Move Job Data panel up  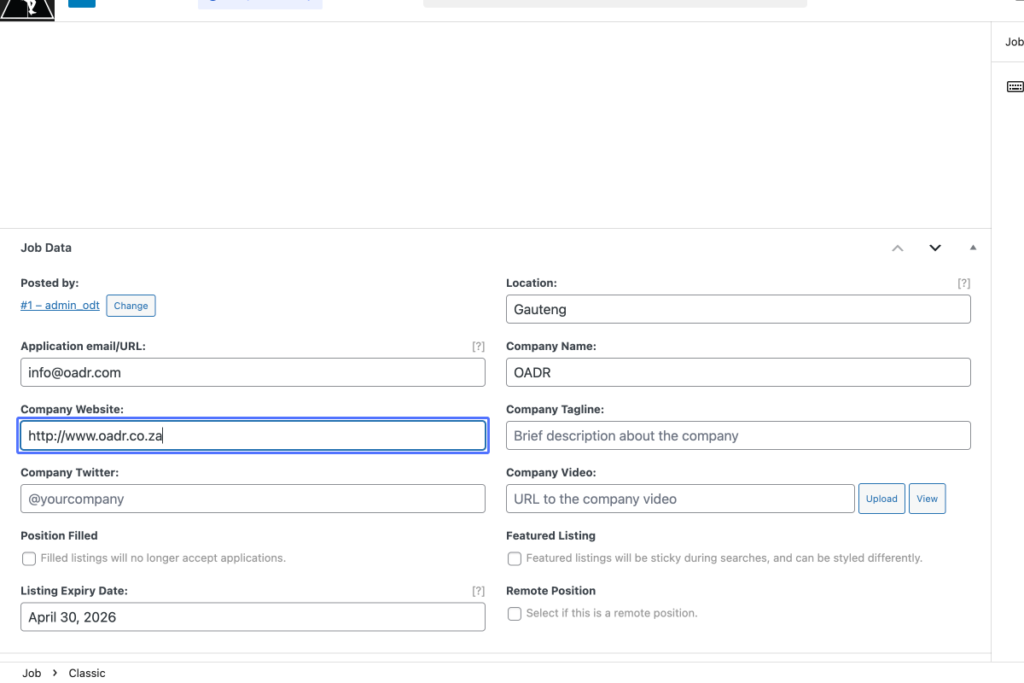(897, 248)
